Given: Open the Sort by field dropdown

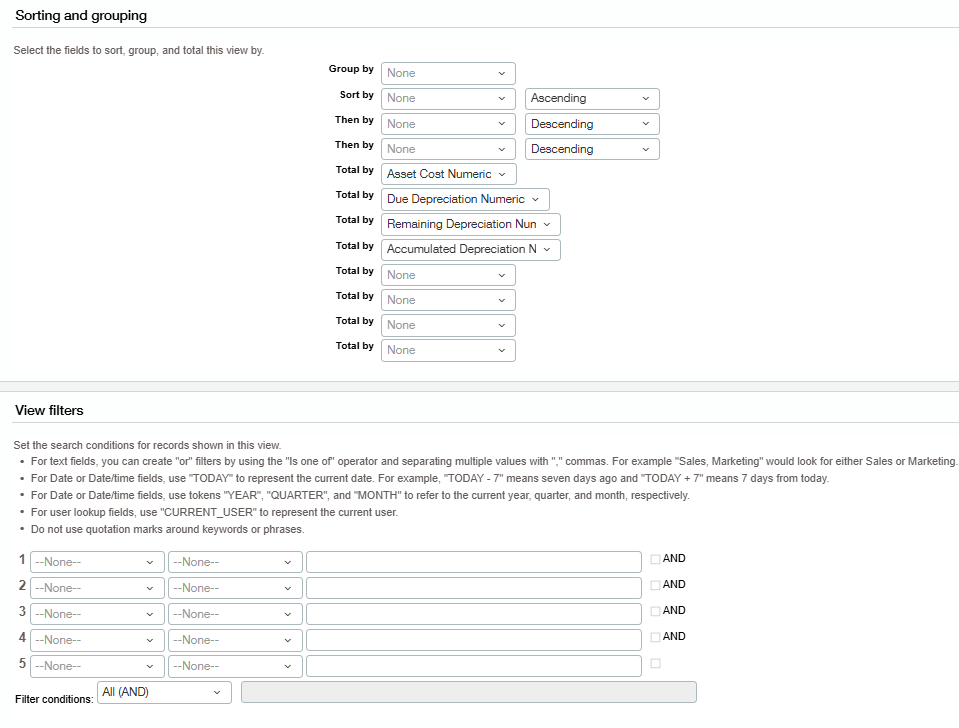Looking at the screenshot, I should point(448,98).
